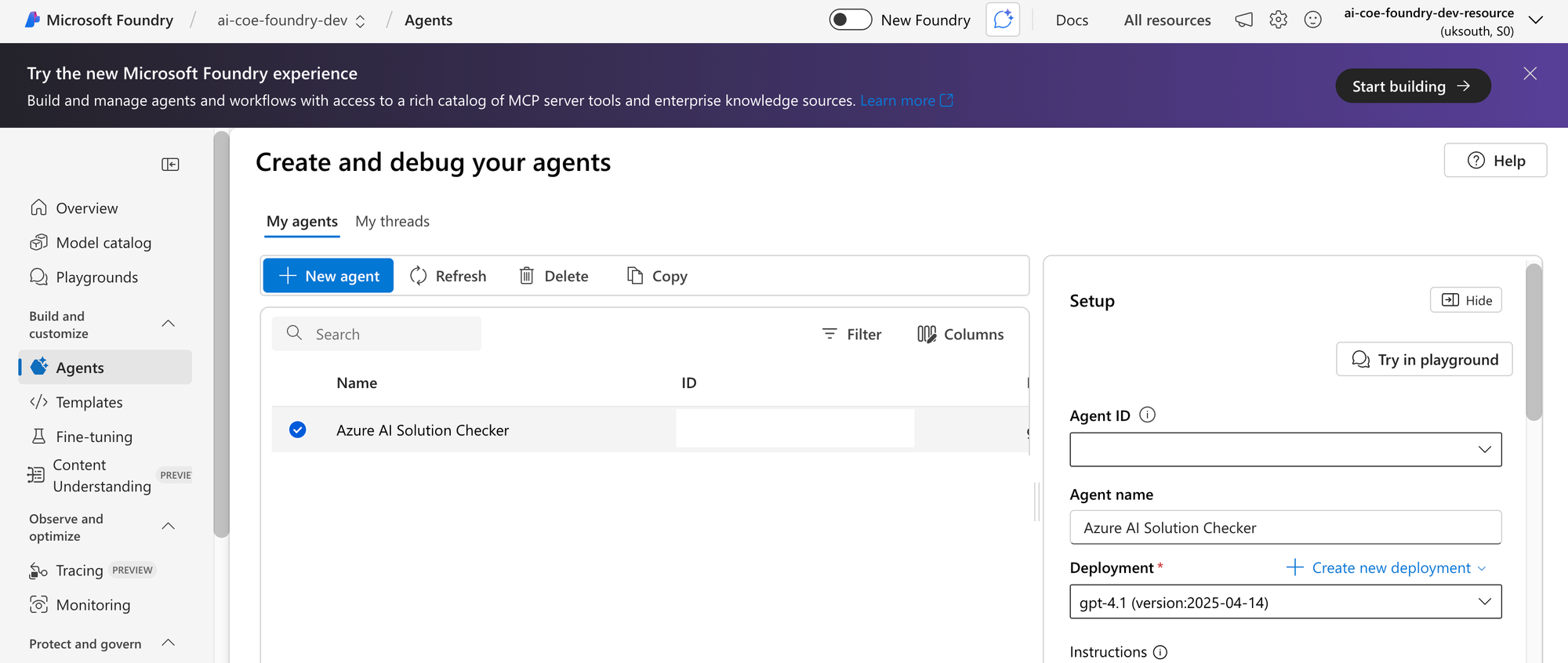Toggle the New Foundry switch
This screenshot has height=663, width=1568.
(850, 20)
